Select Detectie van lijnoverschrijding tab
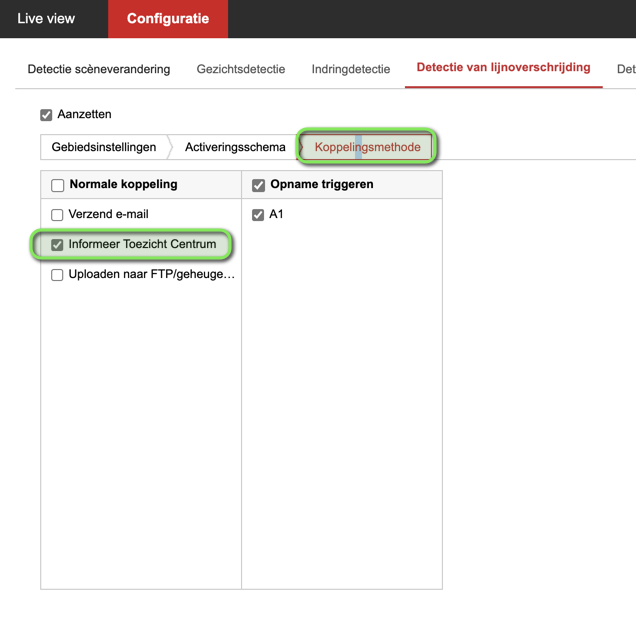Image resolution: width=636 pixels, height=618 pixels. (x=503, y=68)
